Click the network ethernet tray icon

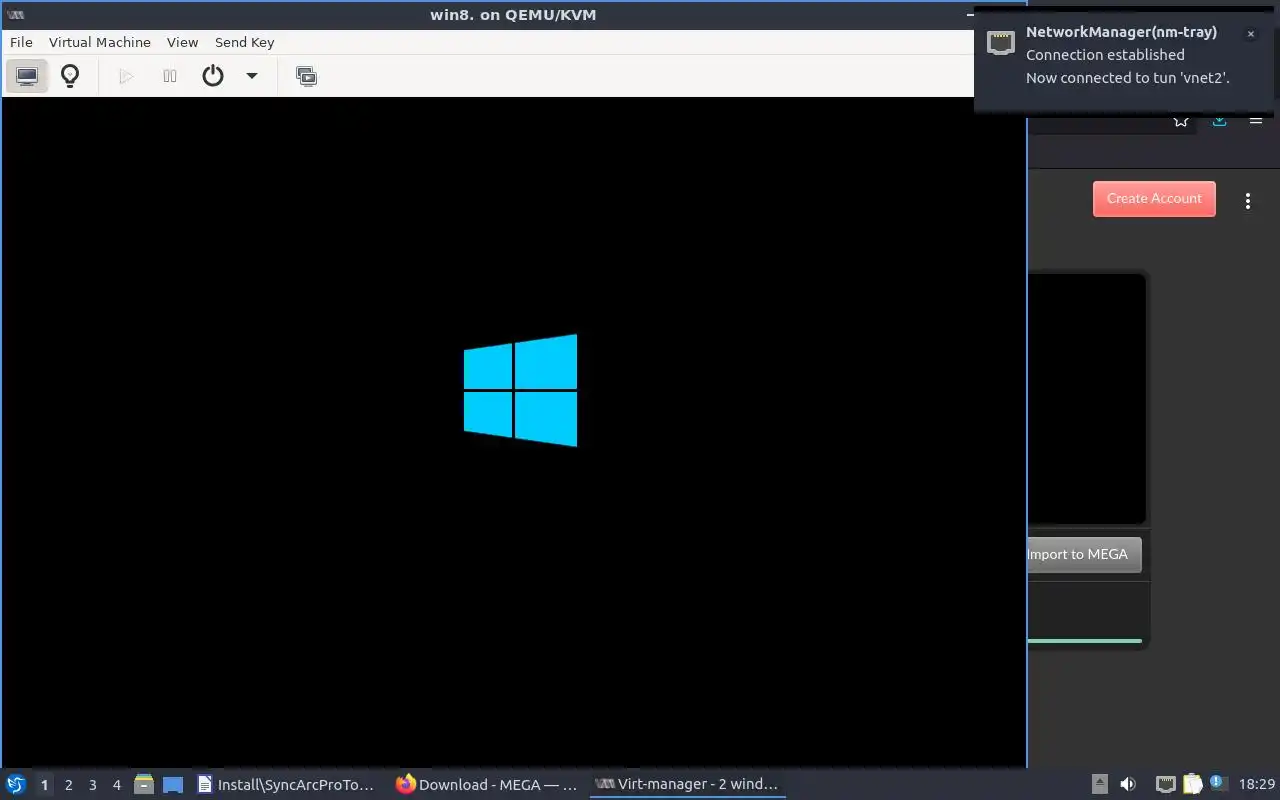tap(1165, 785)
